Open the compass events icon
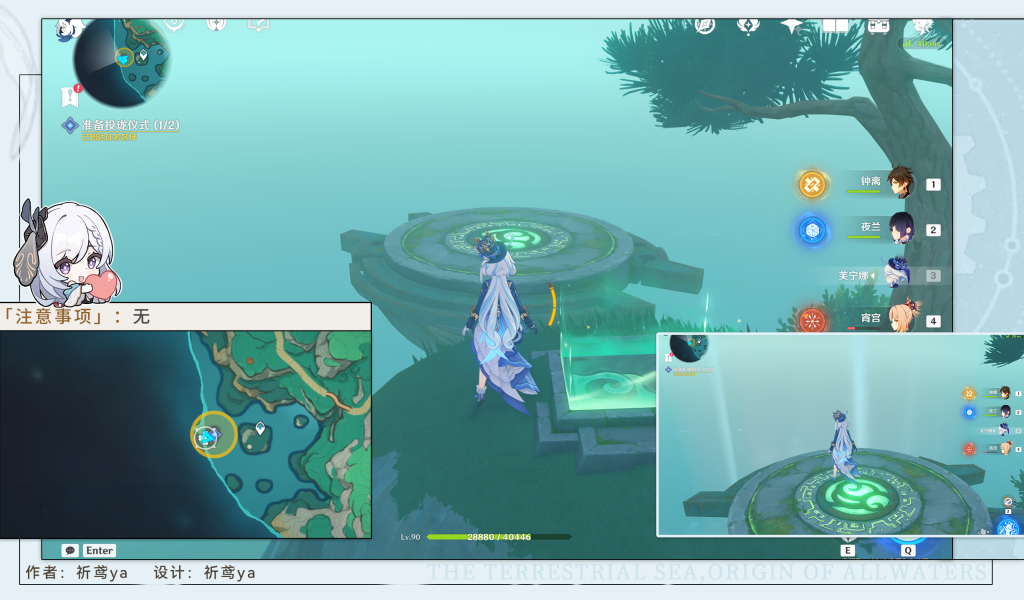 pyautogui.click(x=705, y=26)
